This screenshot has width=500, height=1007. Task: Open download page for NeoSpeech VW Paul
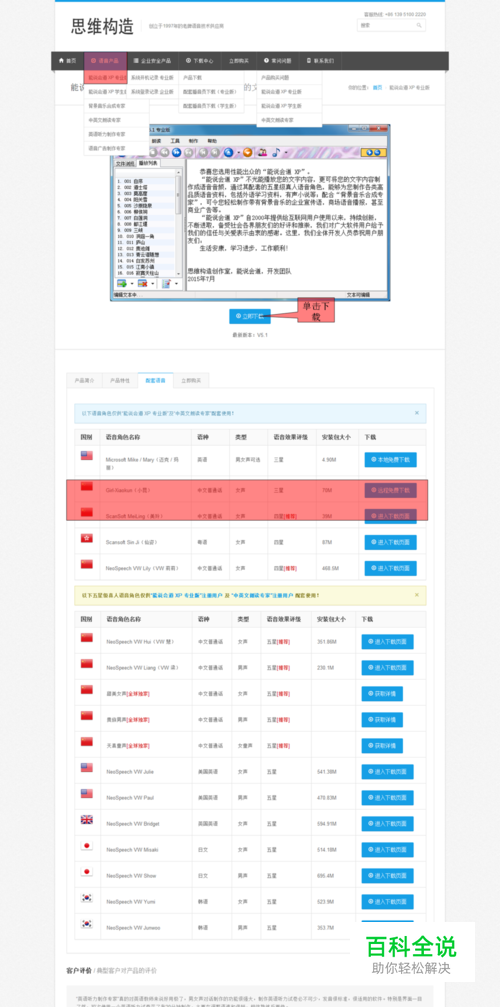pos(388,798)
